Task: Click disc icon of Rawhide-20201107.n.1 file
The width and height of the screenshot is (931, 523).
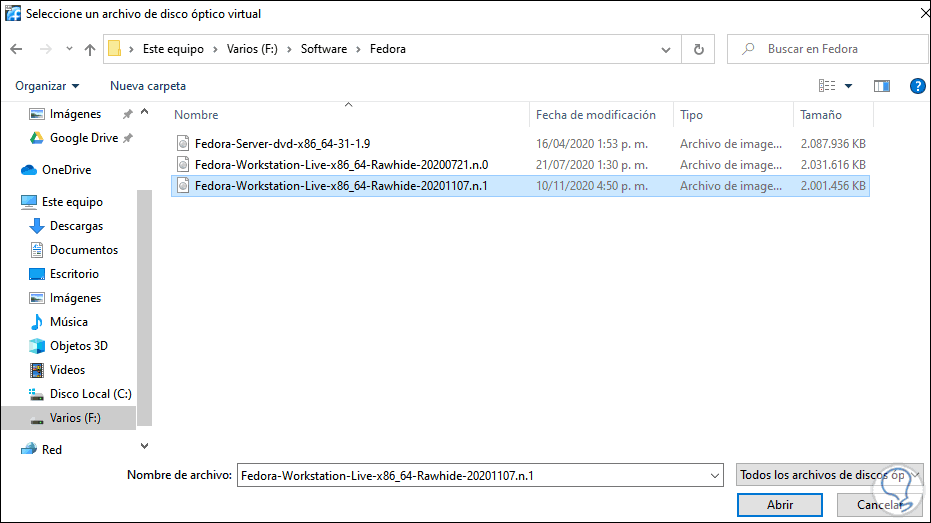Action: point(183,186)
